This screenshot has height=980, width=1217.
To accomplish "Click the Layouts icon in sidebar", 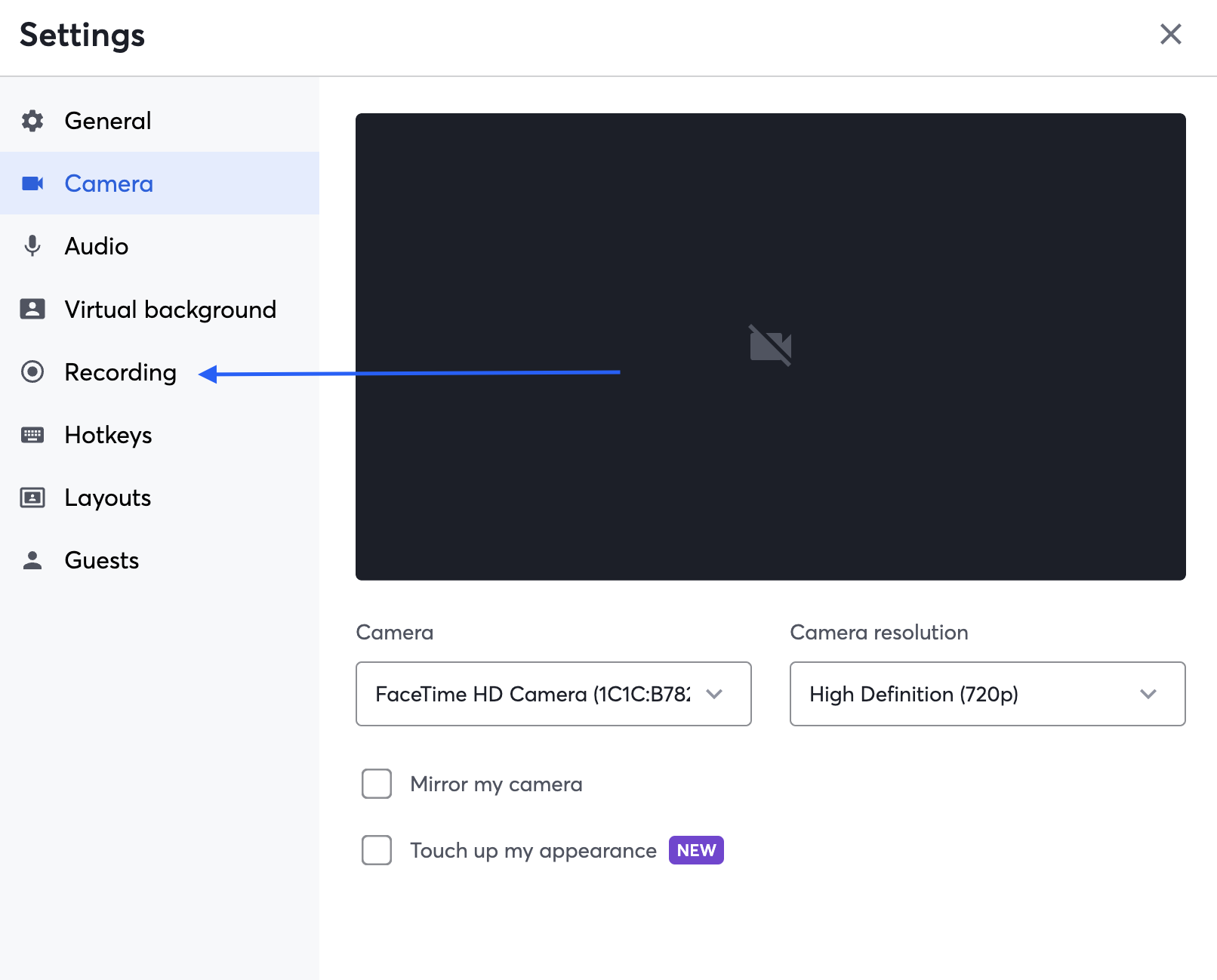I will [32, 498].
